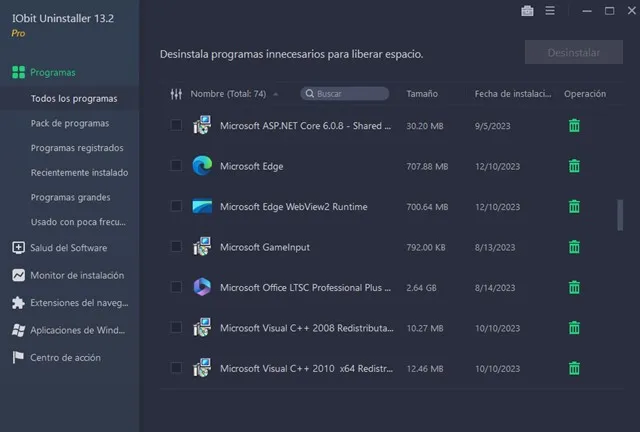Sort by Tamaño column header
640x432 pixels.
point(422,94)
